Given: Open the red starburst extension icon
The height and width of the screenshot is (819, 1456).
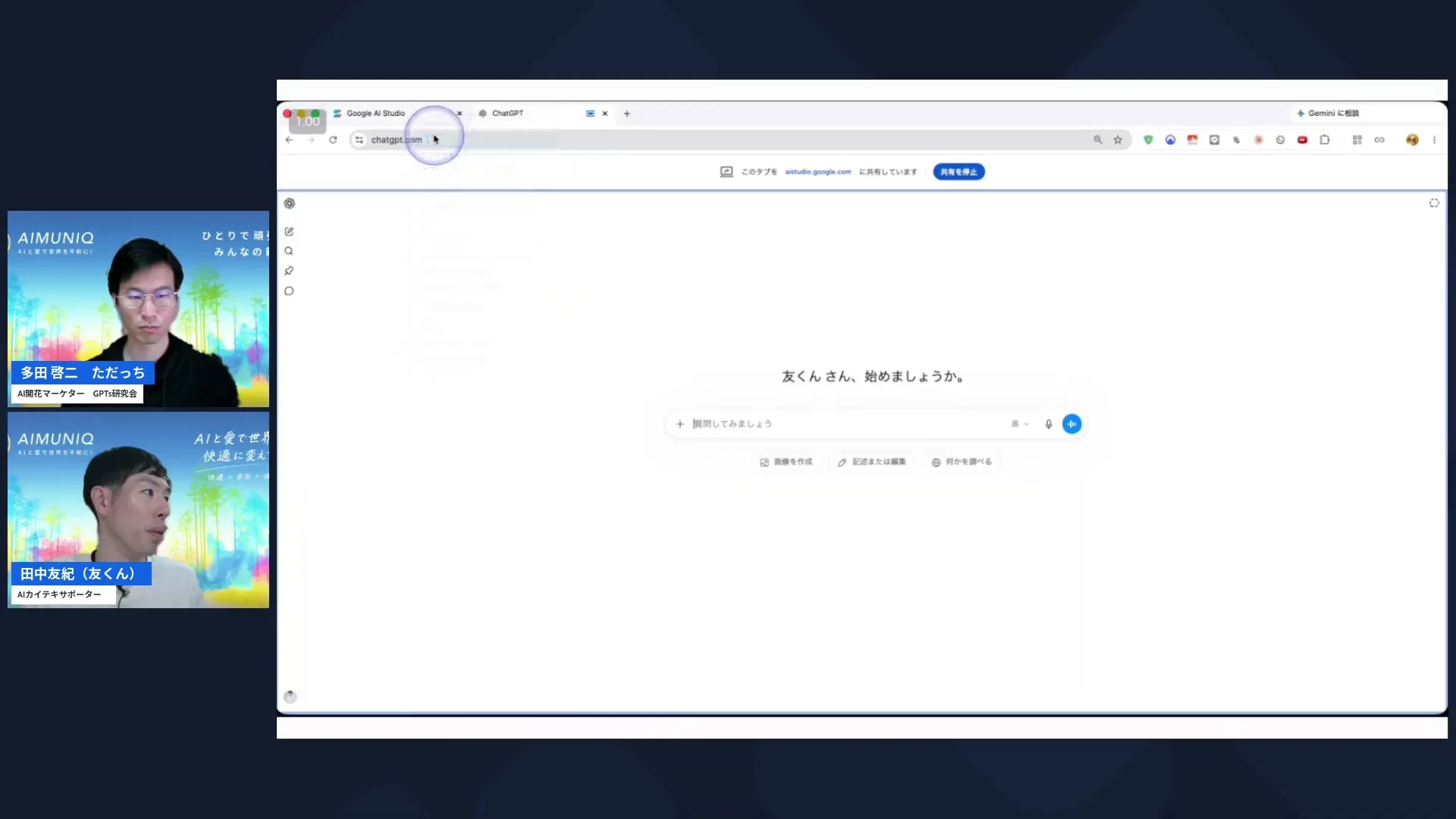Looking at the screenshot, I should coord(1258,140).
